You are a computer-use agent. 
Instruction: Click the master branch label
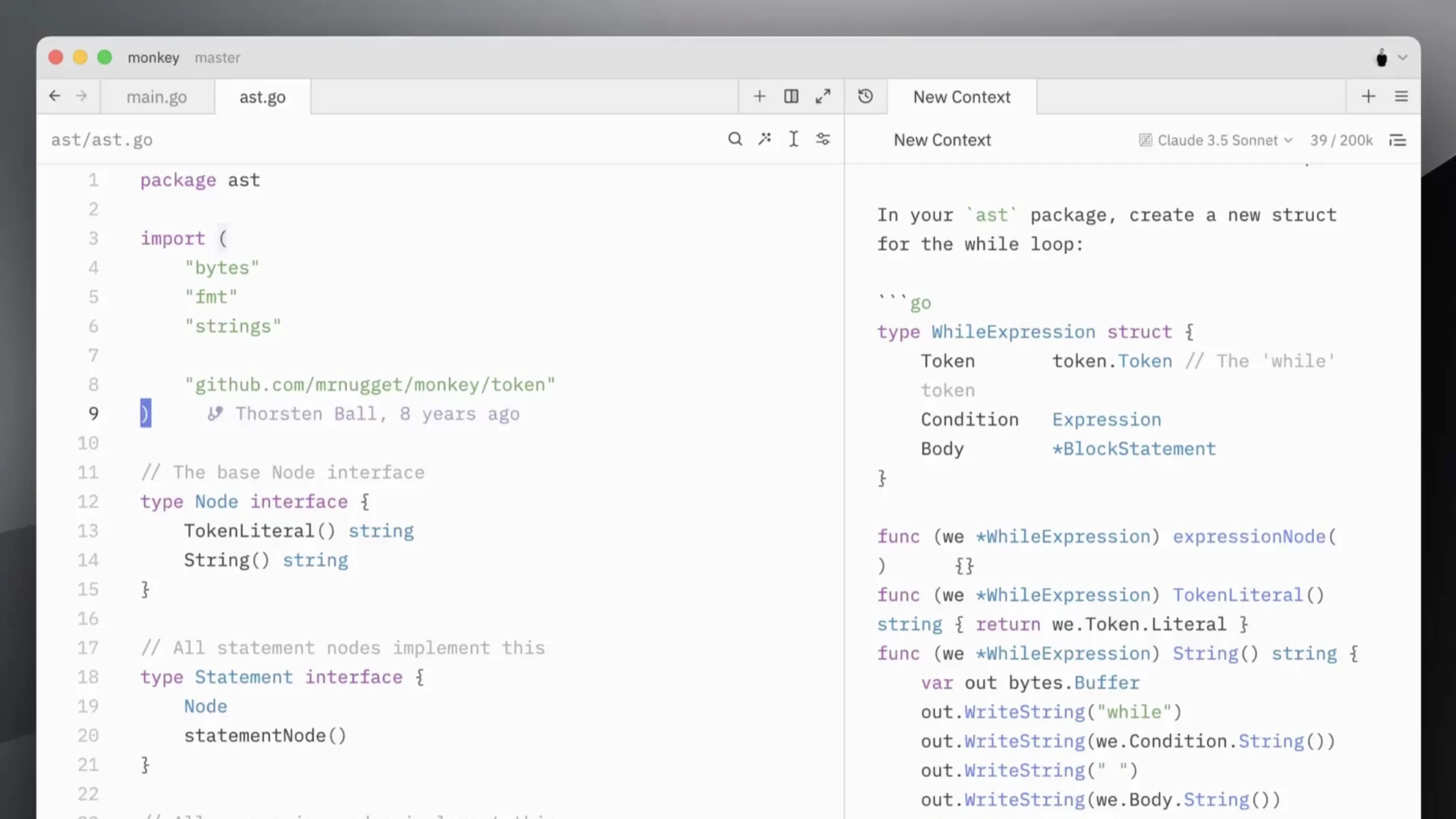tap(217, 58)
